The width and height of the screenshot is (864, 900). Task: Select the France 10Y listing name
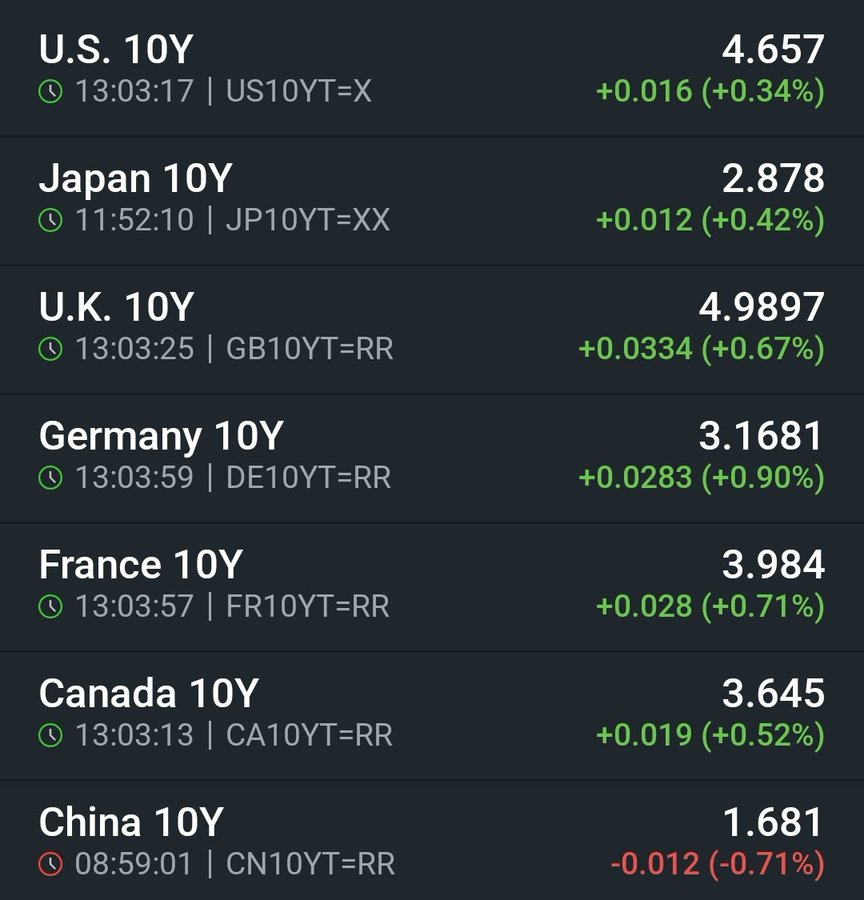tap(141, 564)
